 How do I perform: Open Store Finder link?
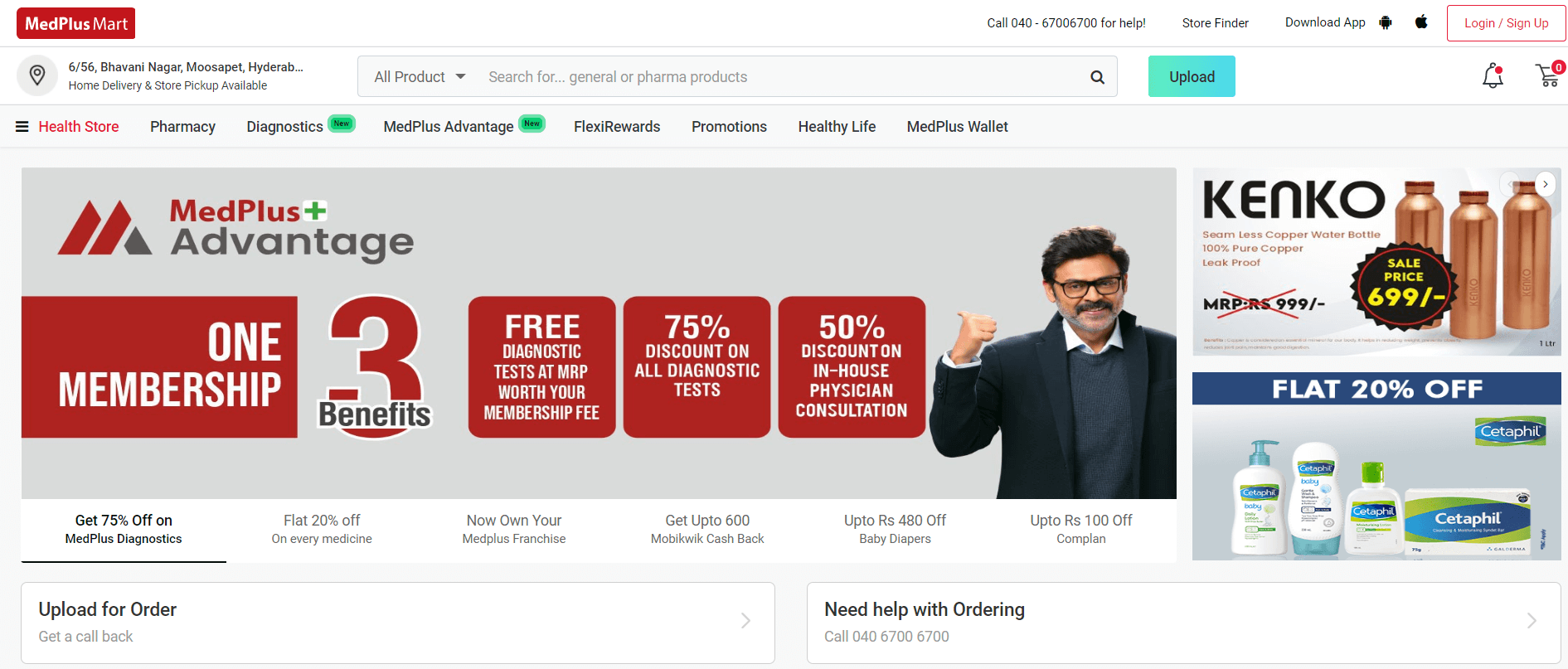click(1215, 23)
